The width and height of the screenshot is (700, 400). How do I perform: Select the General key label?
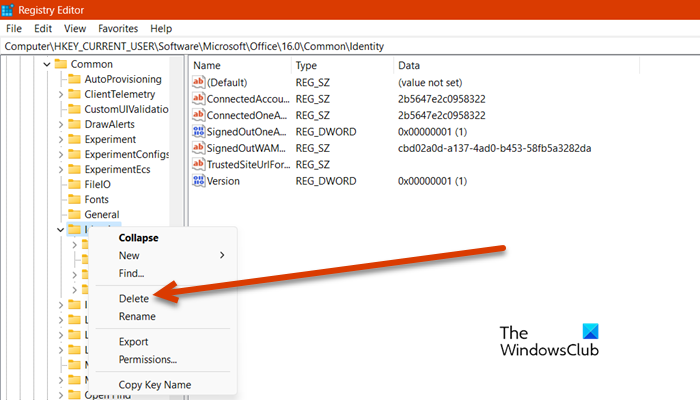pyautogui.click(x=102, y=215)
